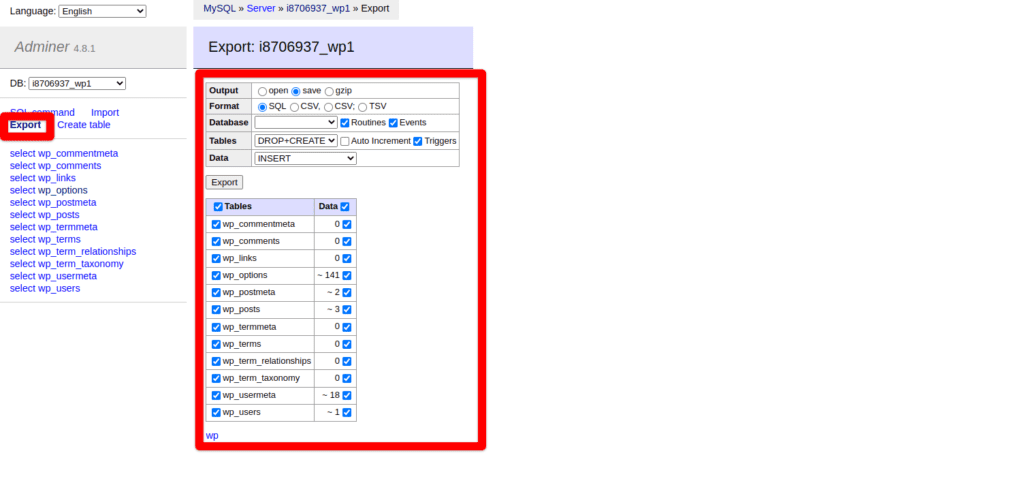This screenshot has height=481, width=1024.
Task: Toggle the Routines checkbox
Action: [345, 122]
